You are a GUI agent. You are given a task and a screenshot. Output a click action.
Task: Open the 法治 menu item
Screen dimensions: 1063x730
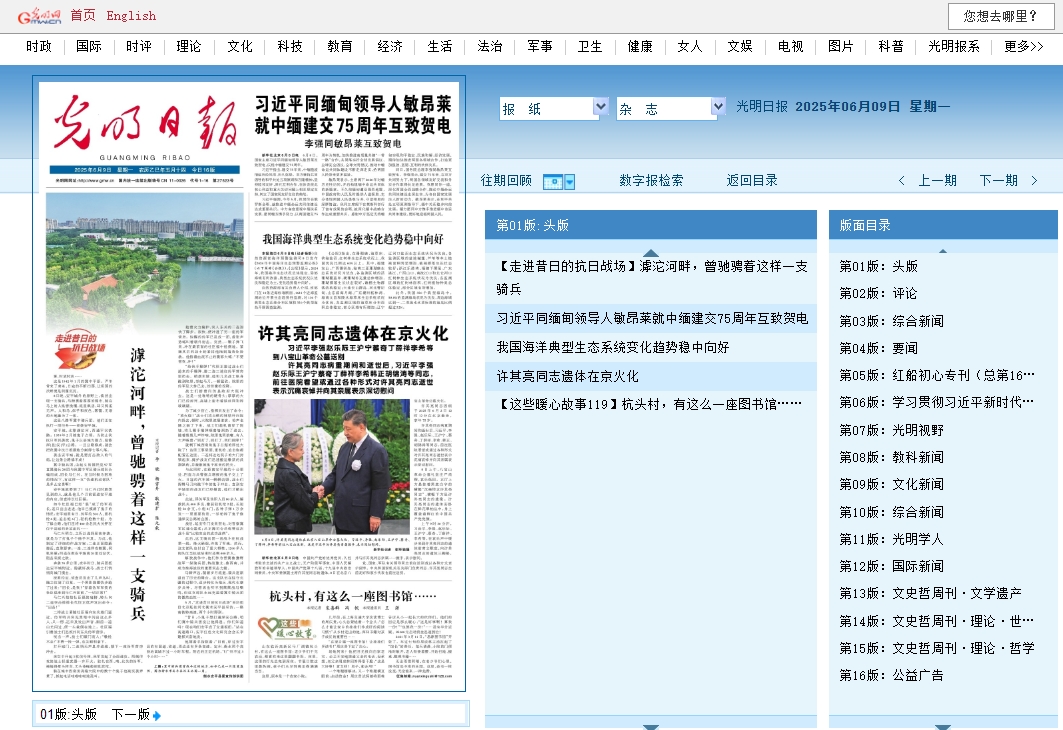489,46
